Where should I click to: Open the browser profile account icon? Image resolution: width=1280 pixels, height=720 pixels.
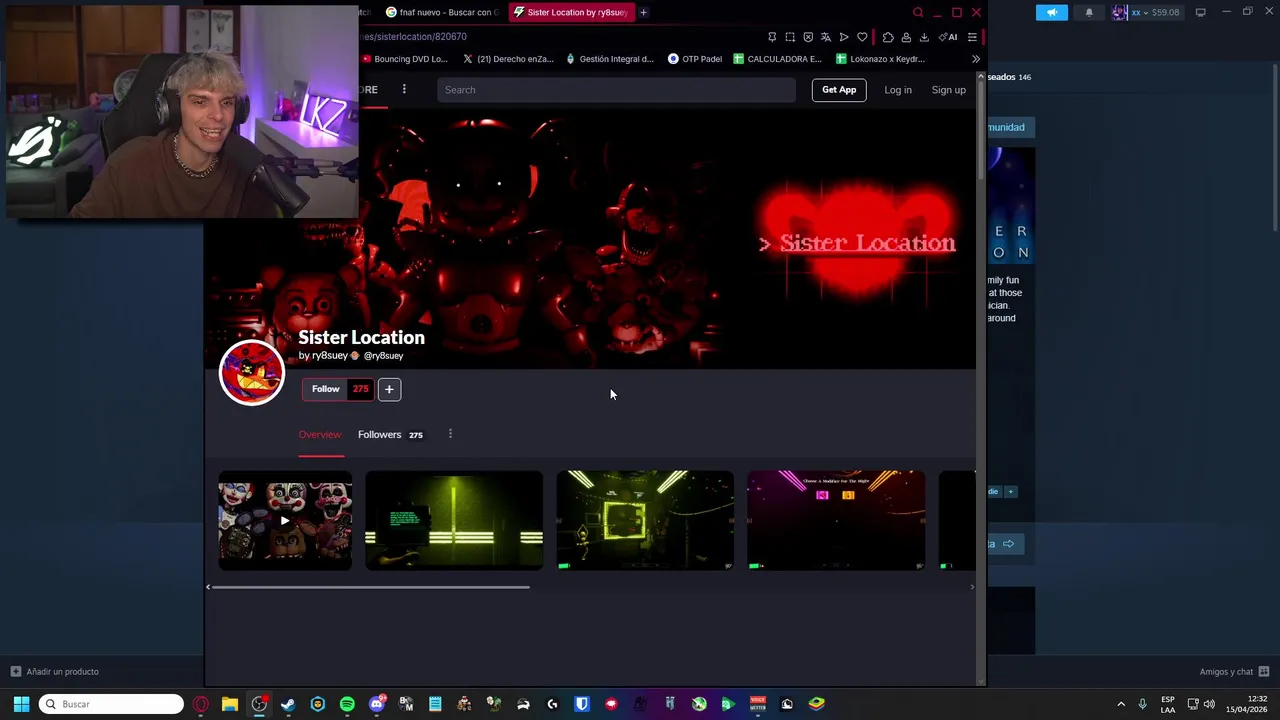906,37
